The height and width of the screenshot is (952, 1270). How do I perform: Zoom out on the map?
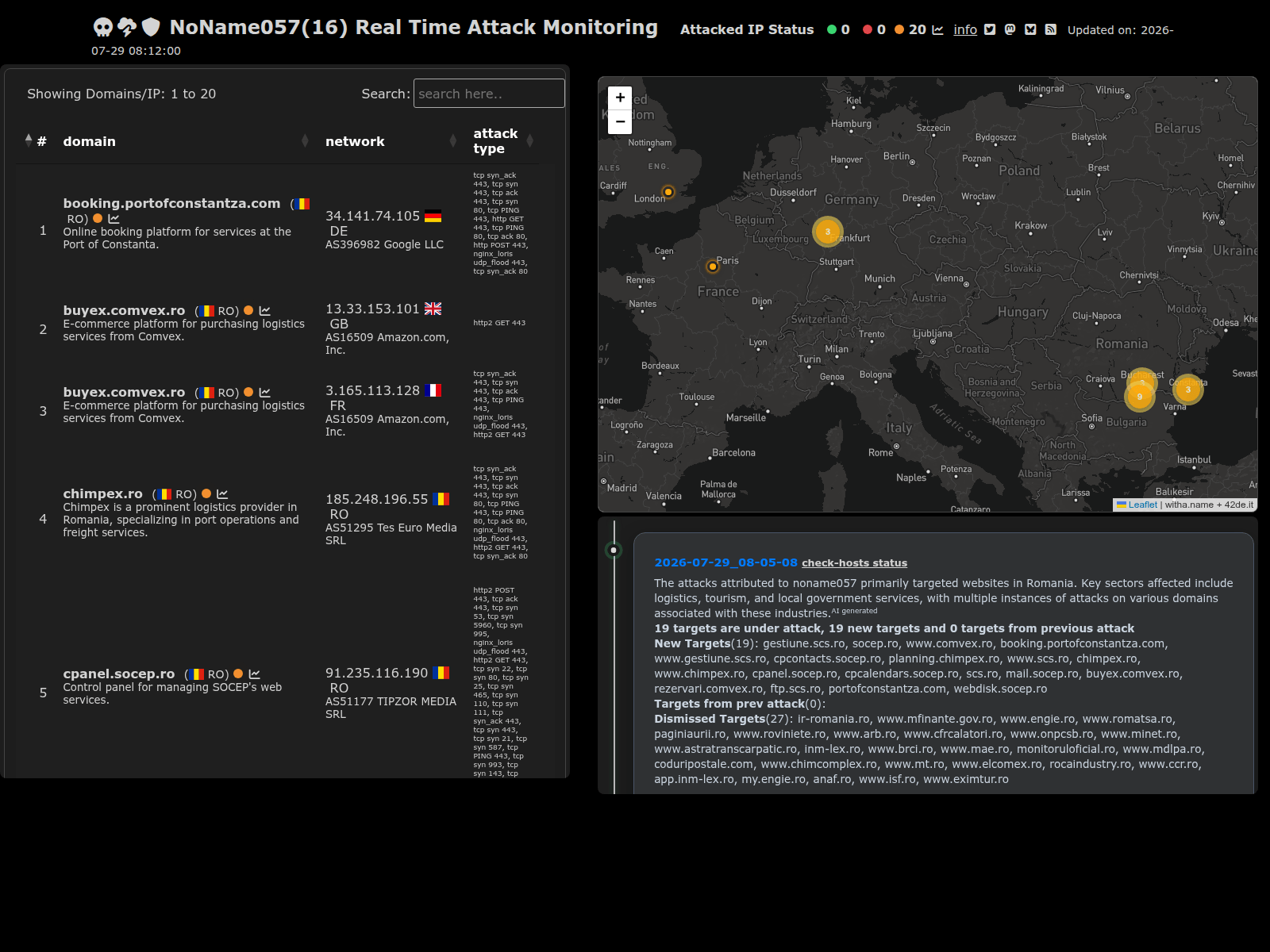tap(620, 121)
